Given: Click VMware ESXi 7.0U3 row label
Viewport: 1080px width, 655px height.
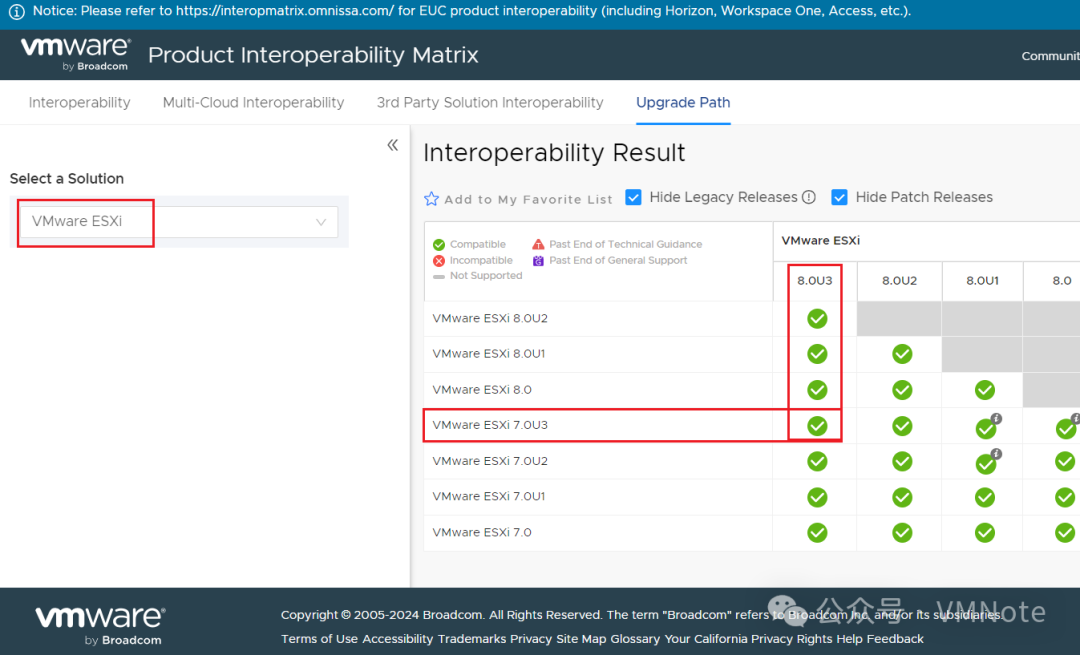Looking at the screenshot, I should tap(490, 425).
